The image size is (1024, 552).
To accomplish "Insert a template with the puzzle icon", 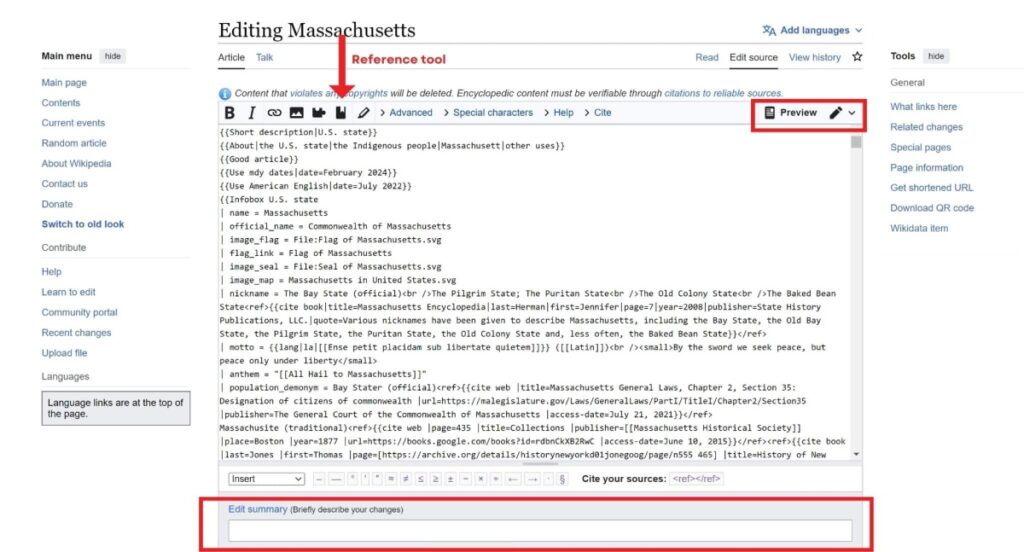I will [x=319, y=113].
